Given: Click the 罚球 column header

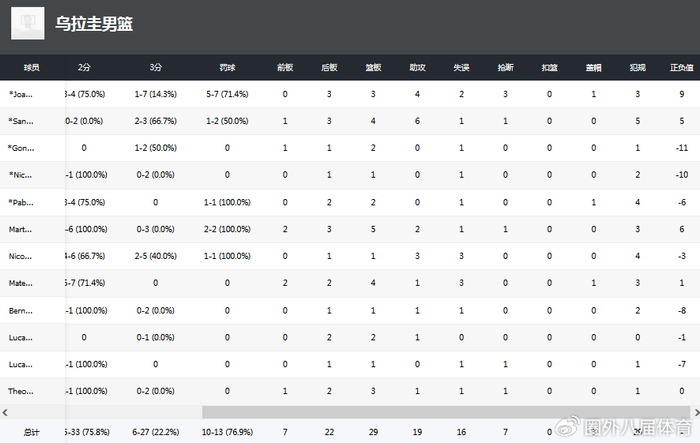Looking at the screenshot, I should coord(227,67).
